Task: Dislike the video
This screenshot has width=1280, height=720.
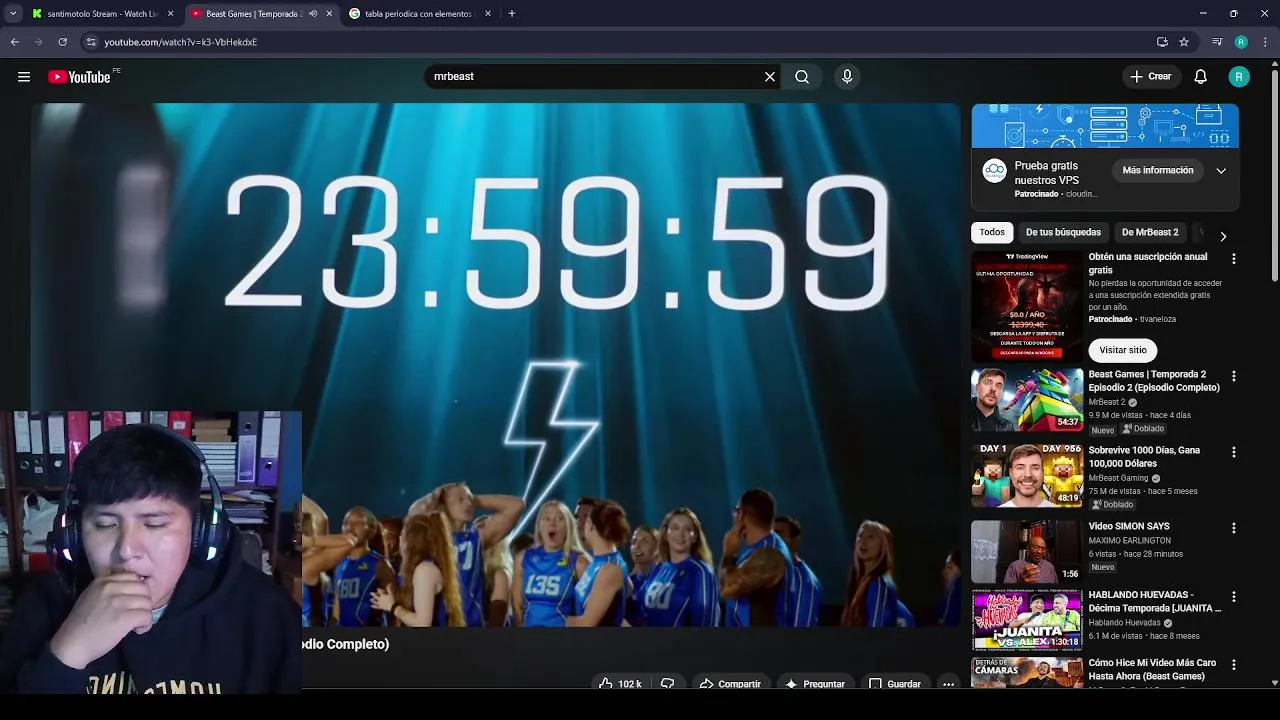Action: point(667,684)
